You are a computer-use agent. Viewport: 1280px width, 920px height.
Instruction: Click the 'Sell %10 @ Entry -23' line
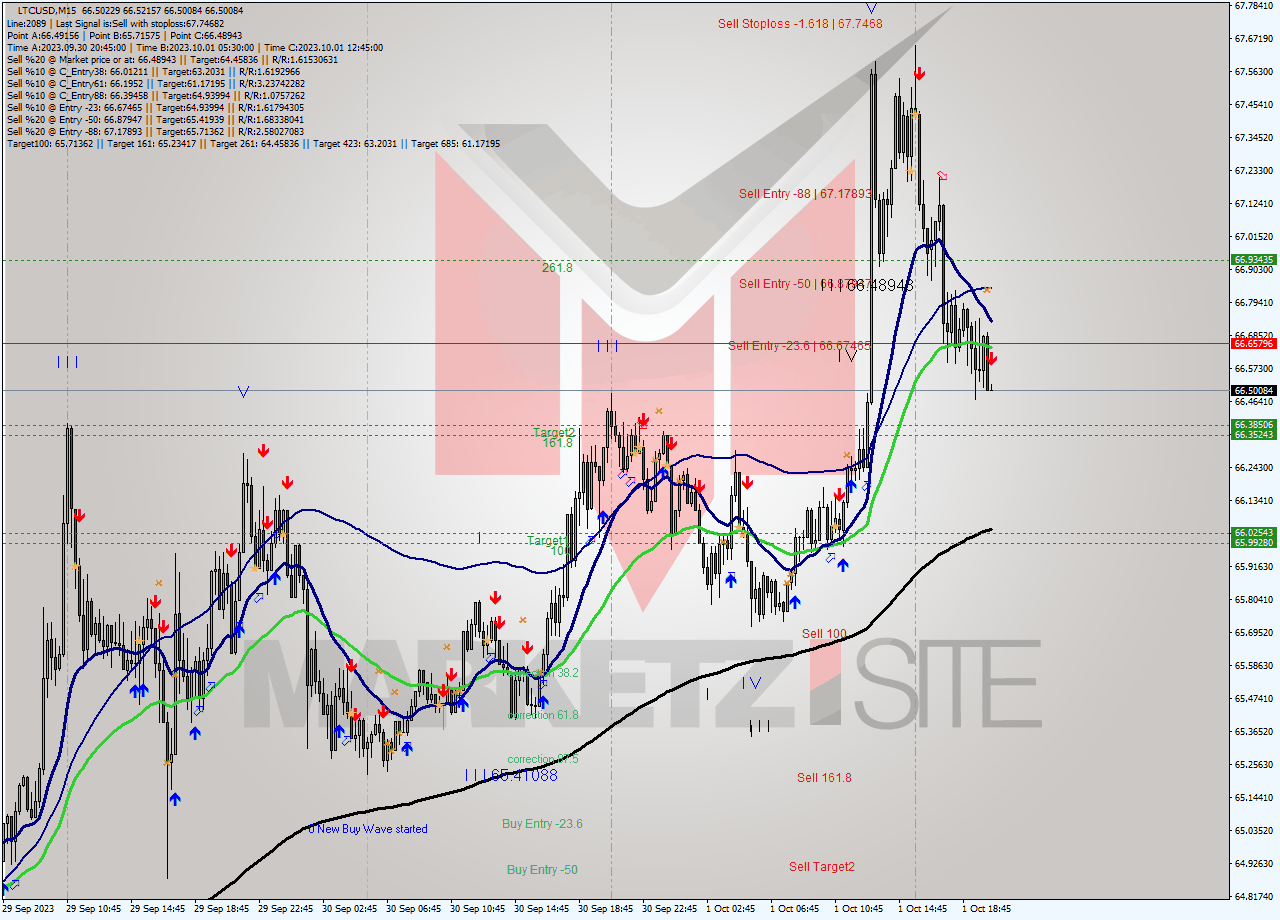[x=155, y=107]
